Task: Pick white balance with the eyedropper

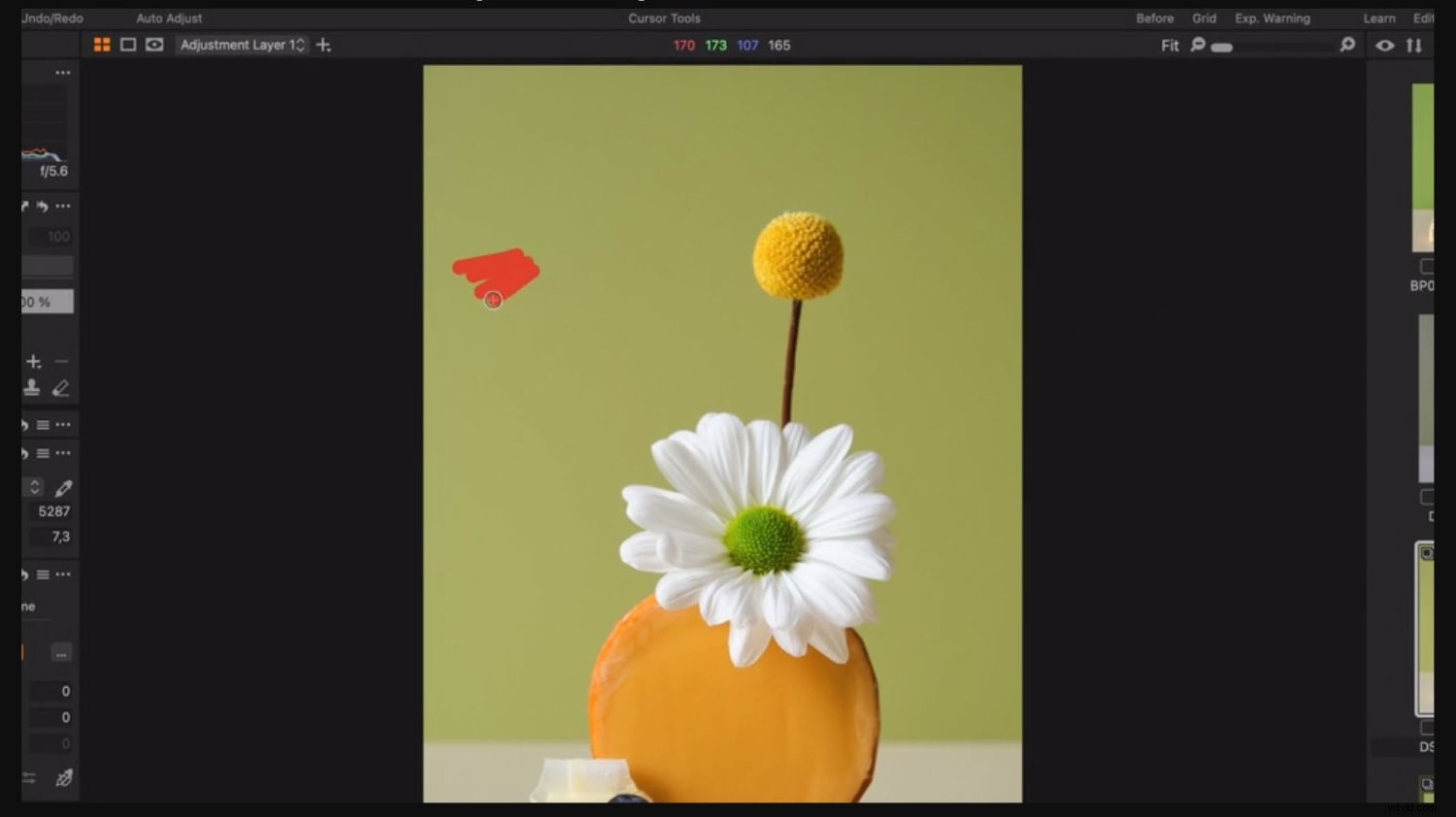Action: point(64,487)
